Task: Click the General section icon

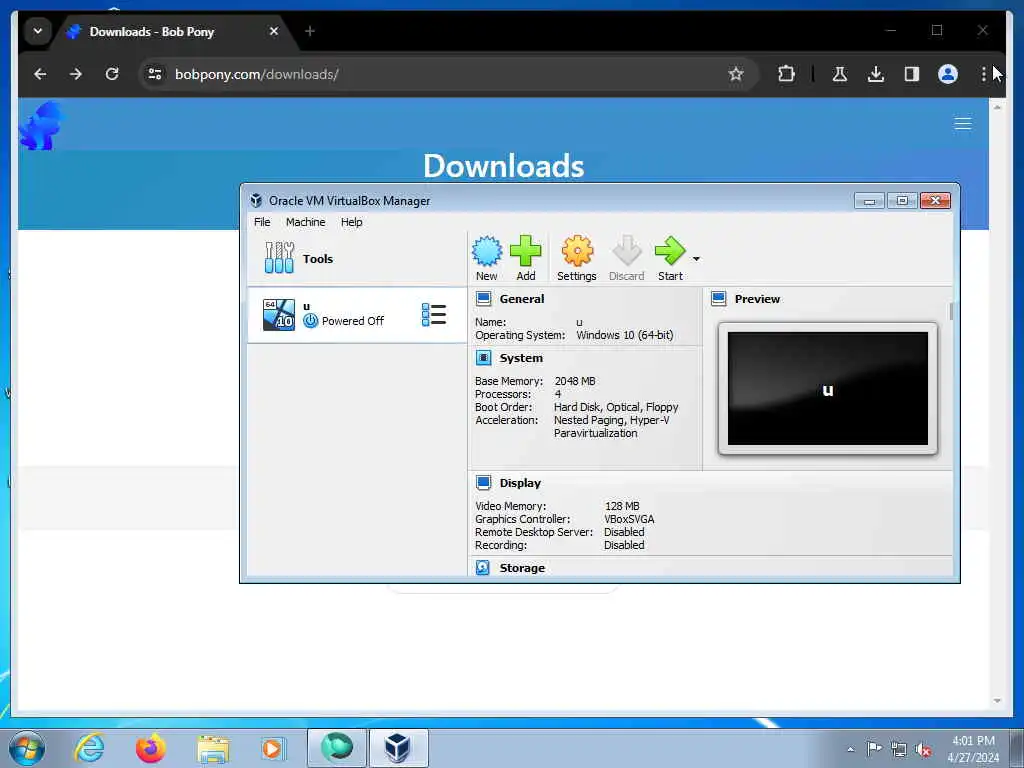Action: click(483, 299)
